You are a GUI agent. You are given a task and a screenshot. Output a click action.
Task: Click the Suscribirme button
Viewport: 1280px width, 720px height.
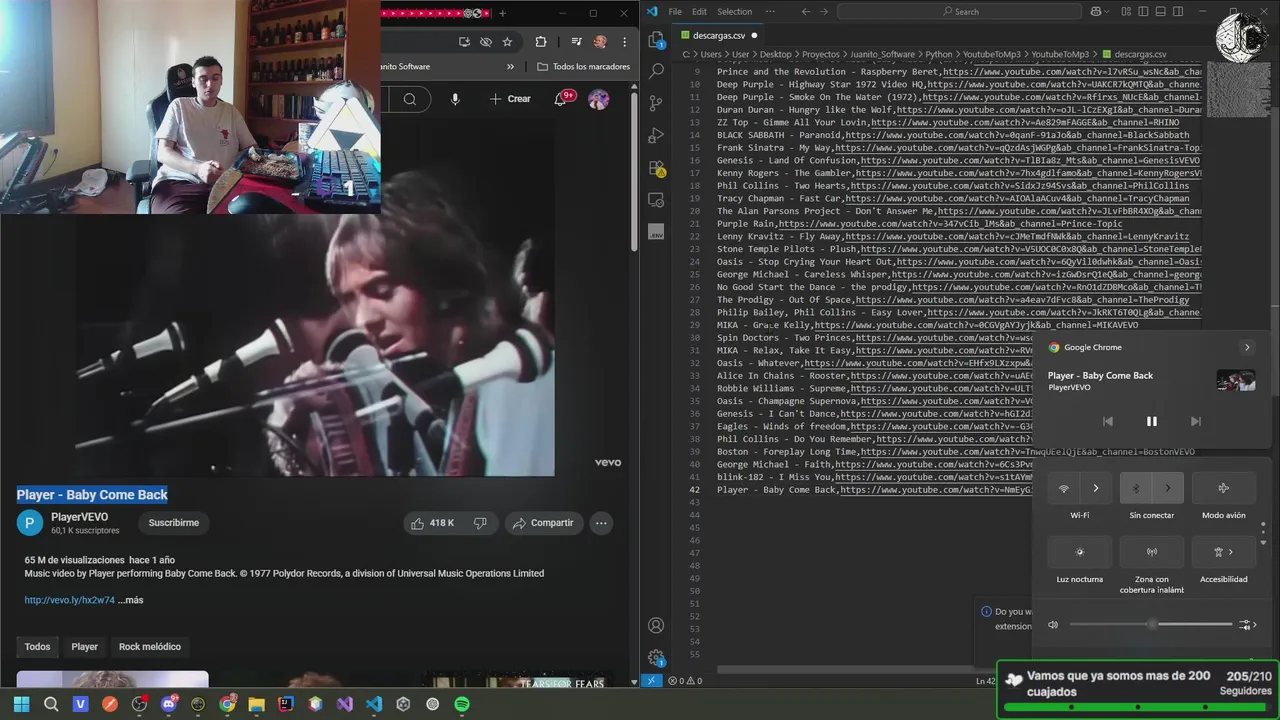tap(174, 523)
